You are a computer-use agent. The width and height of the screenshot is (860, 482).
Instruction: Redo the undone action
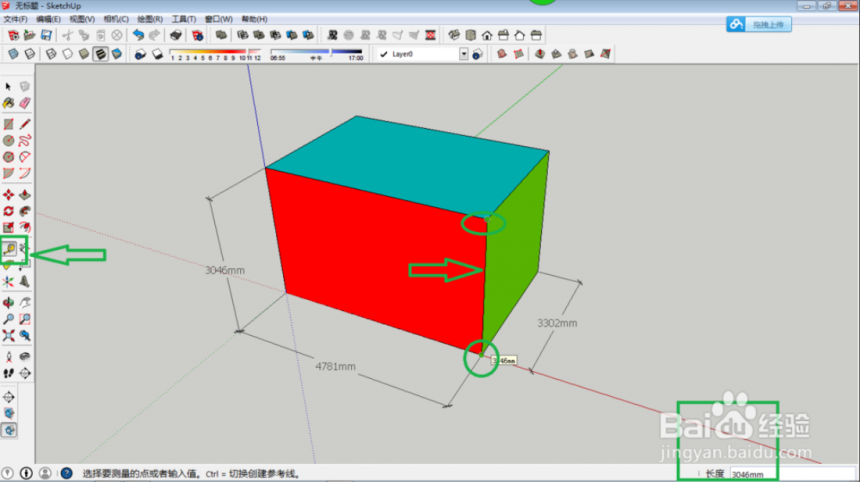click(155, 36)
